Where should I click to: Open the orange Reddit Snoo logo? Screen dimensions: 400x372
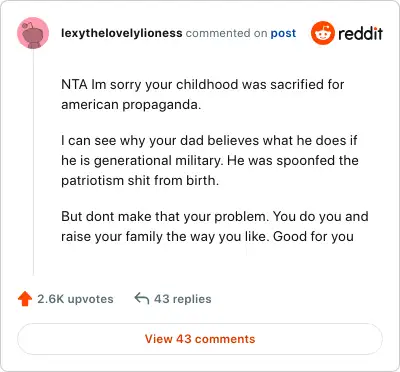[x=322, y=33]
